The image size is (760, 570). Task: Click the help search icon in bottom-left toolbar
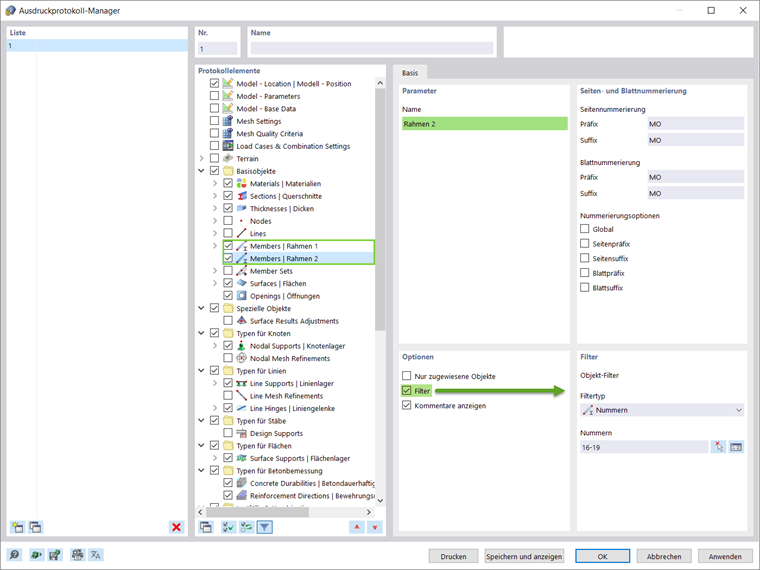pos(15,554)
